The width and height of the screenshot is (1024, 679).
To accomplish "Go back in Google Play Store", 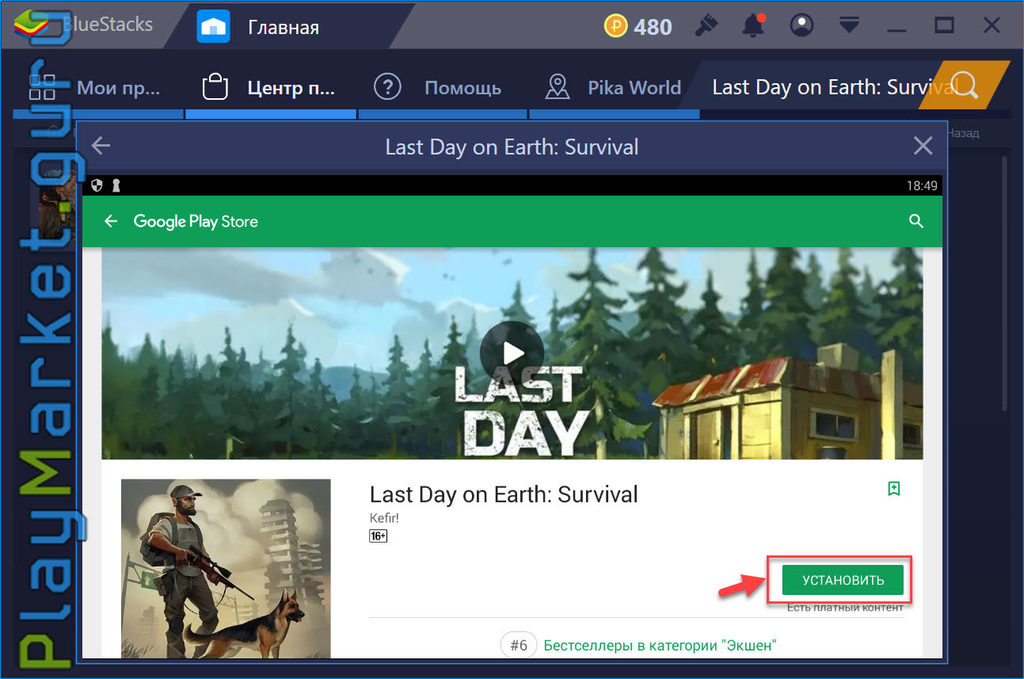I will tap(111, 221).
